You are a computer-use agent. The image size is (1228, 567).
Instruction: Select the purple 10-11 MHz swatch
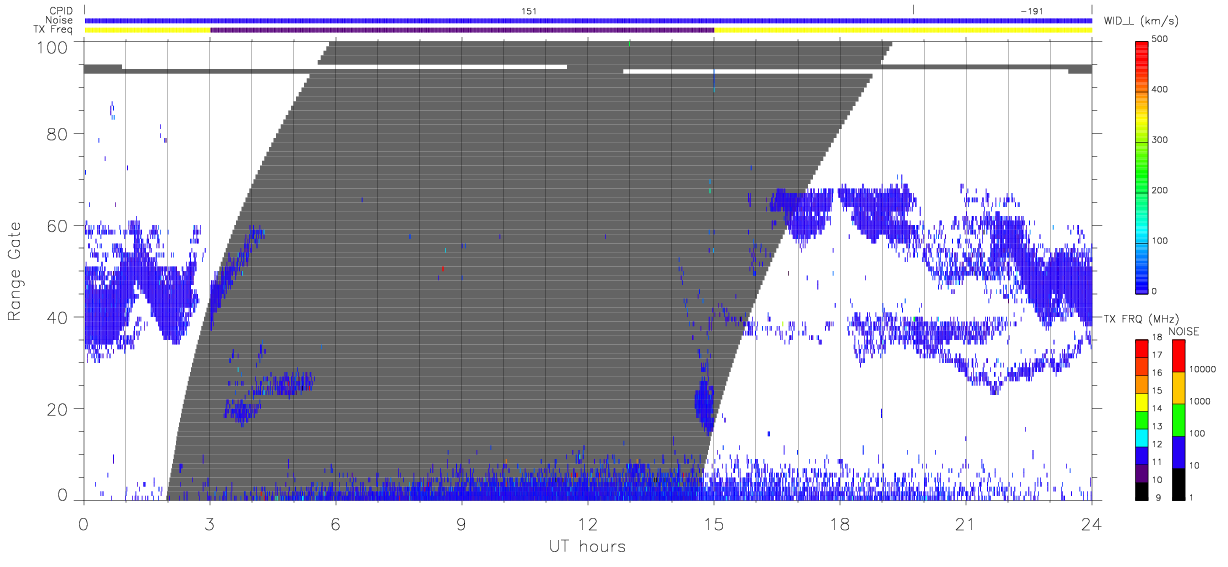[x=1142, y=473]
